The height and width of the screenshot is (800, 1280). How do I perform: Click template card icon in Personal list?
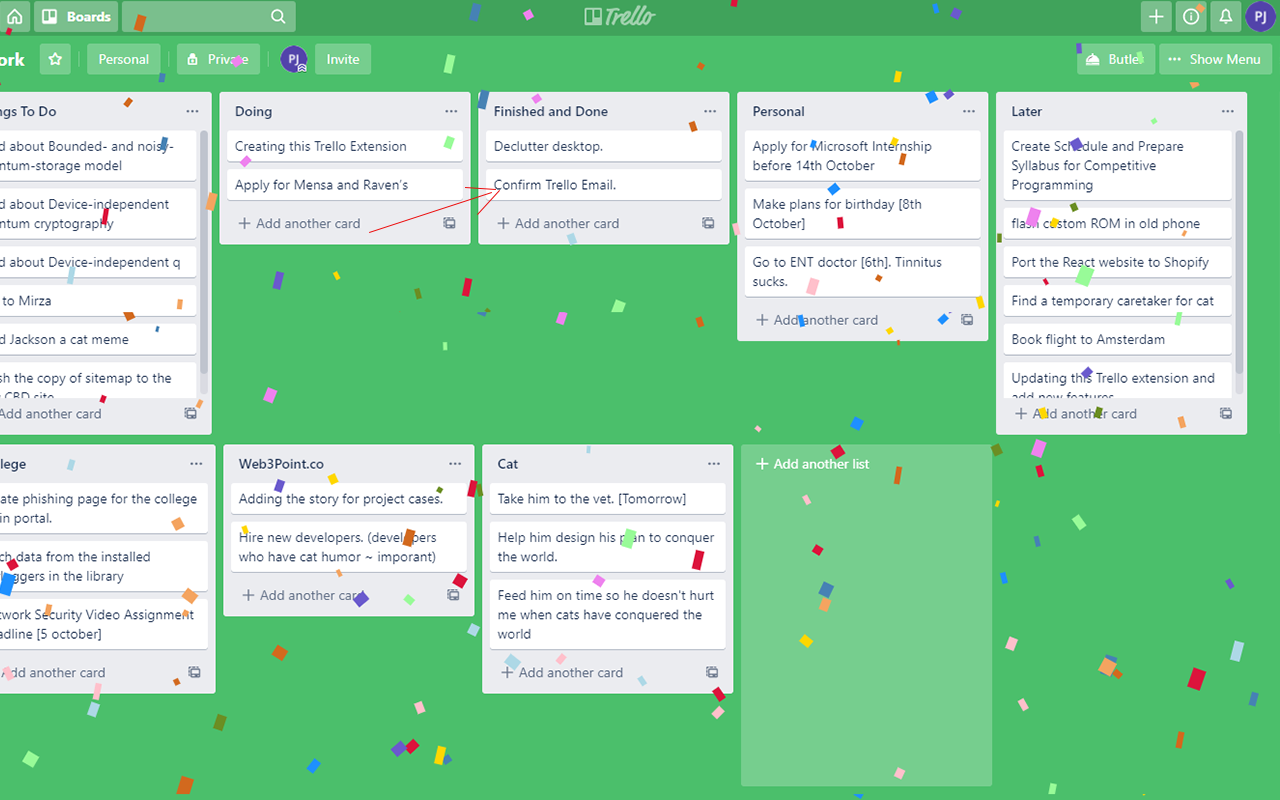pos(967,320)
